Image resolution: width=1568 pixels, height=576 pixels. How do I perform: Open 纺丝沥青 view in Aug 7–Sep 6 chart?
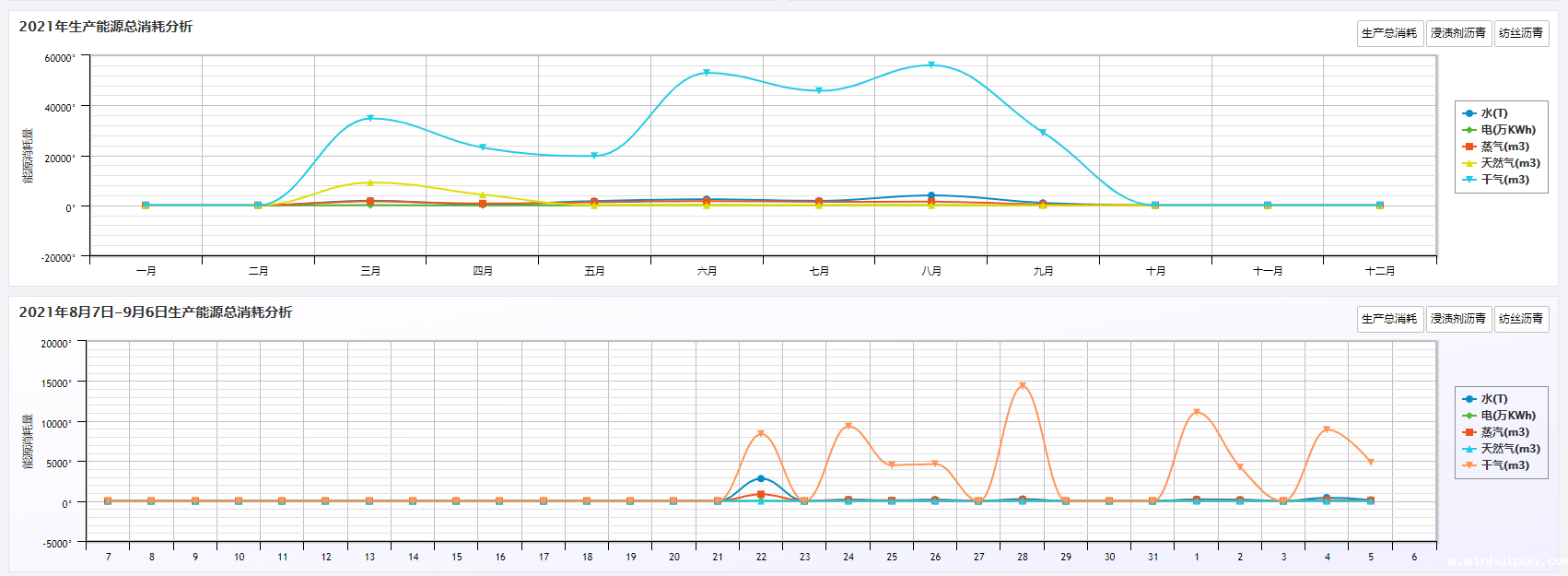pyautogui.click(x=1520, y=319)
